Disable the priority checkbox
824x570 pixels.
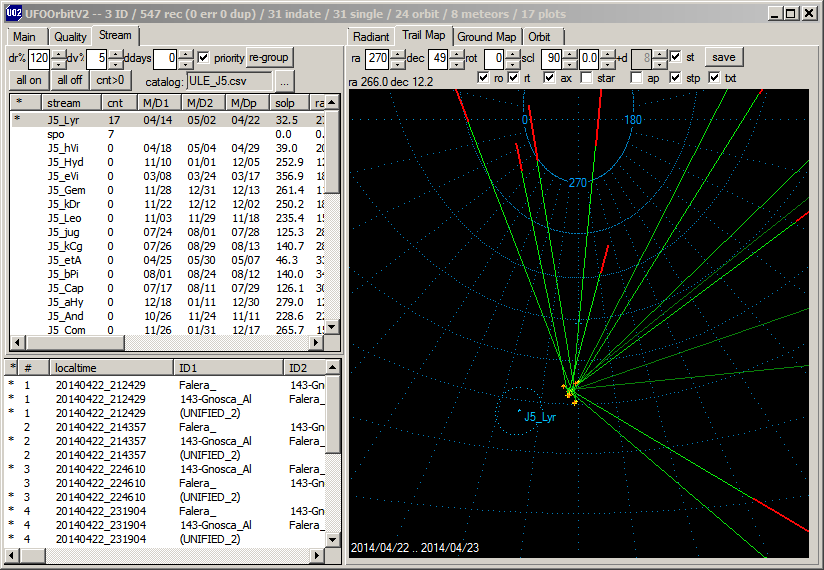coord(204,58)
